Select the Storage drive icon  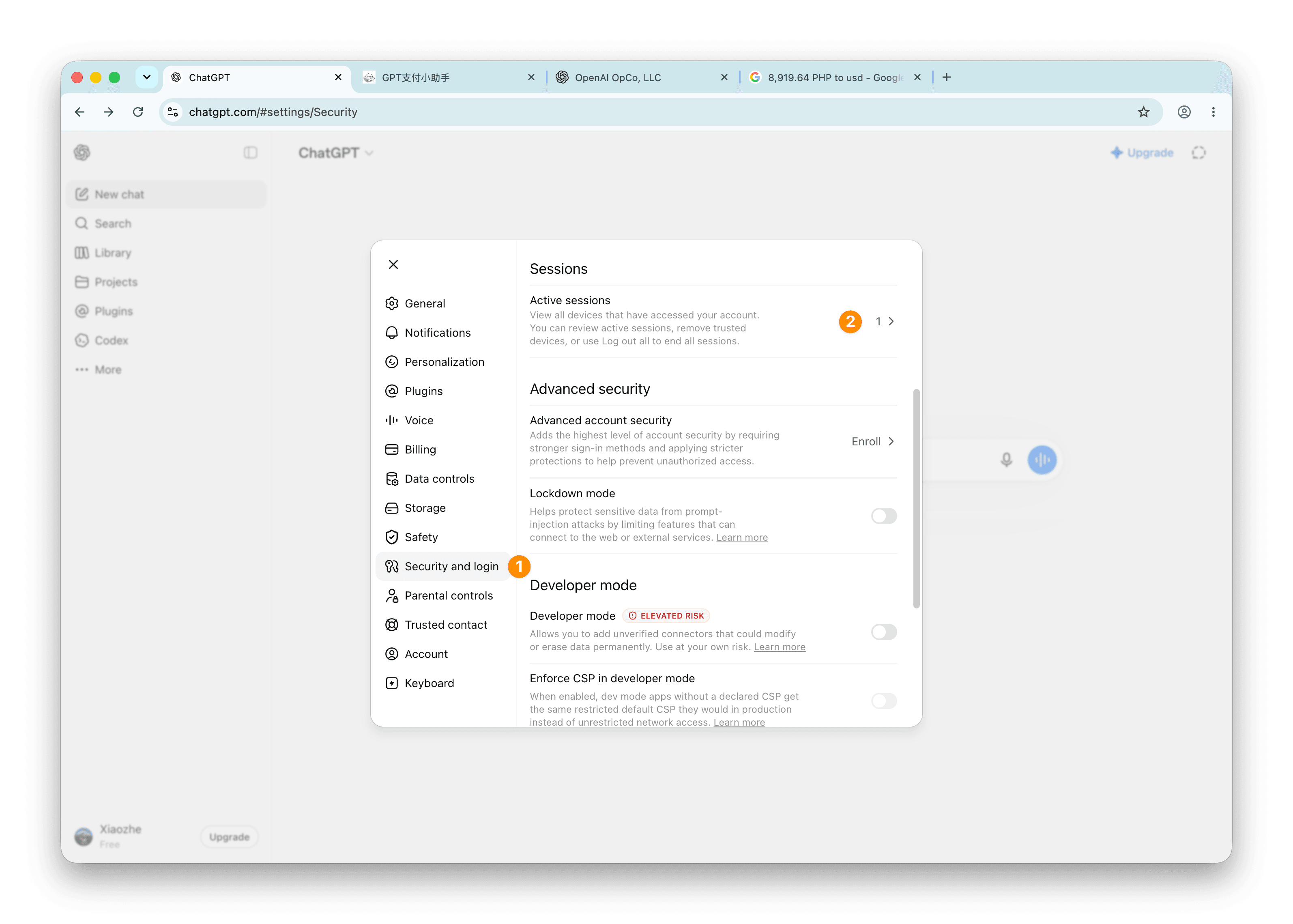[391, 508]
